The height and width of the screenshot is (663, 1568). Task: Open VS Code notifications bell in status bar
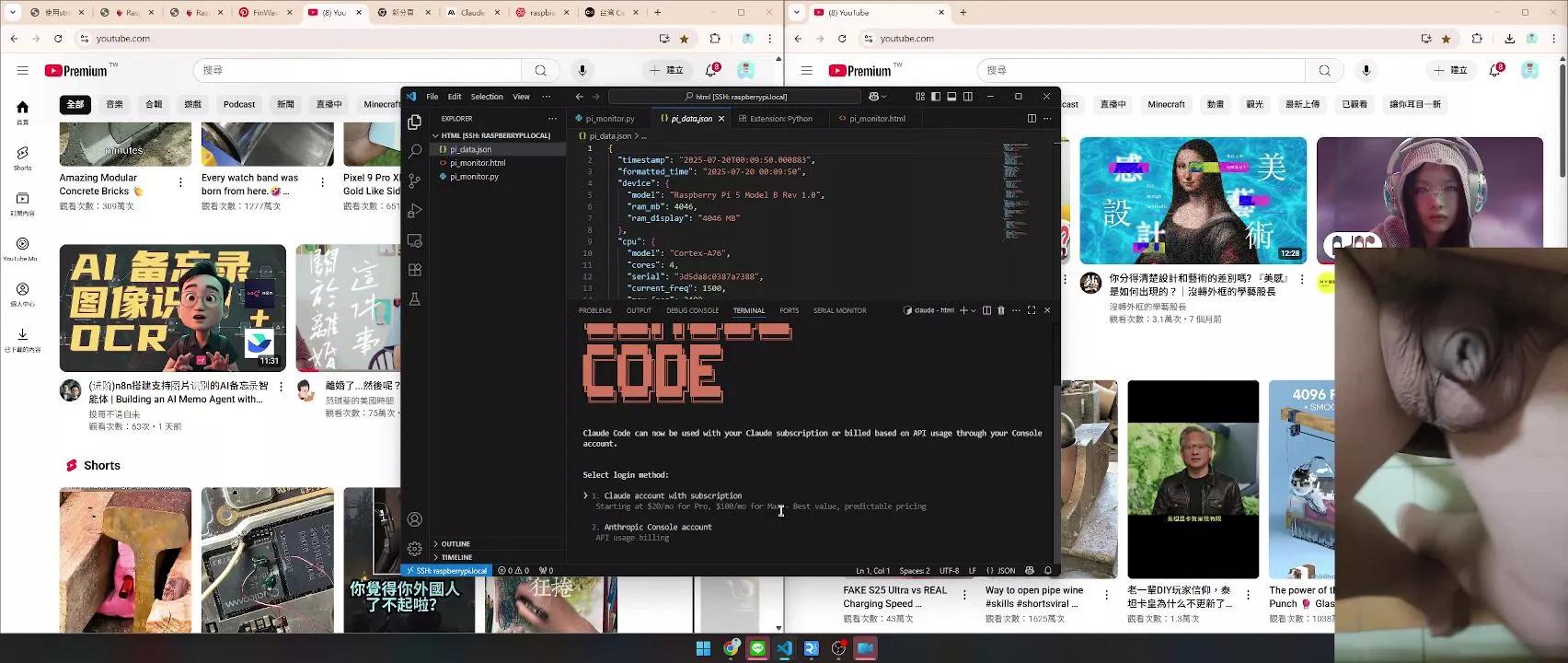tap(1047, 570)
